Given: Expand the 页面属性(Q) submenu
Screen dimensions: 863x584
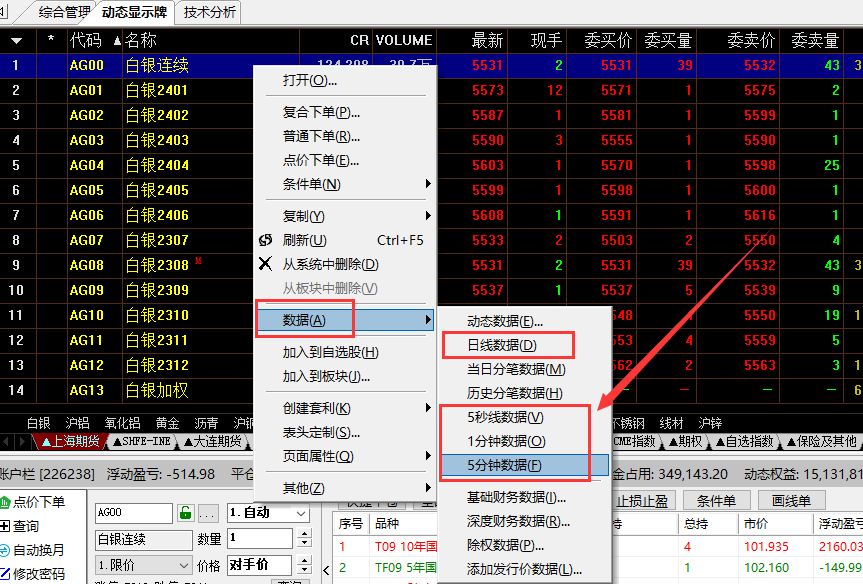Looking at the screenshot, I should [345, 456].
